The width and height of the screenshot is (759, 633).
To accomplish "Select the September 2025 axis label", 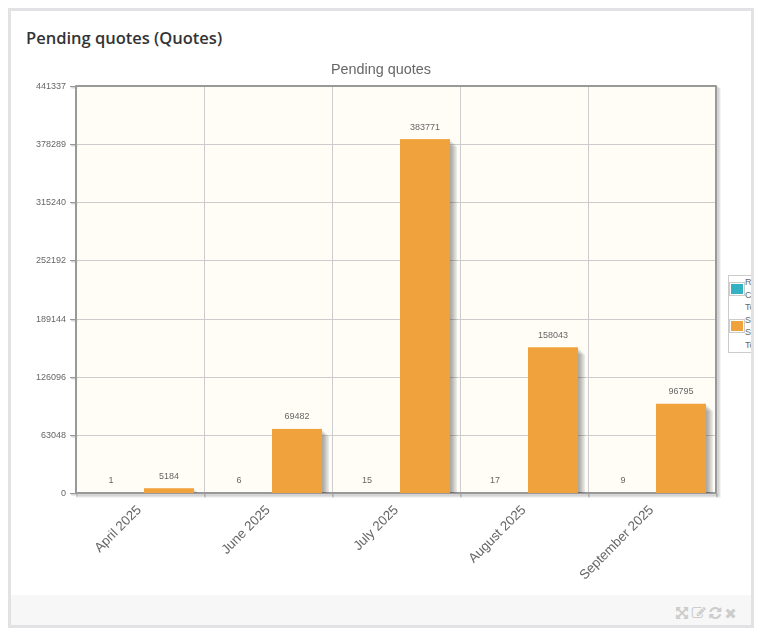I will click(x=616, y=541).
